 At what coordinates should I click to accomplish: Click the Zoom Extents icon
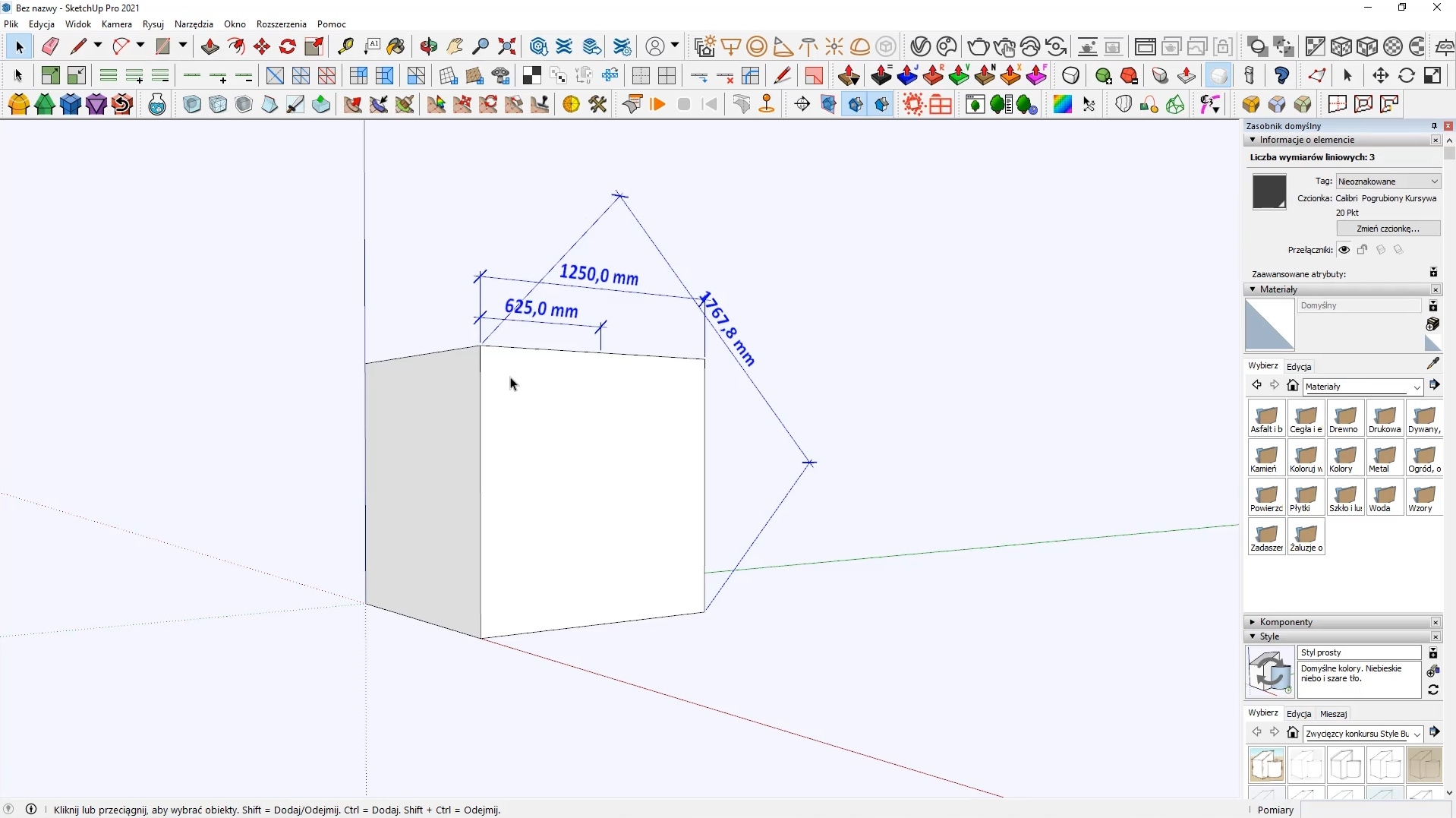[x=508, y=46]
